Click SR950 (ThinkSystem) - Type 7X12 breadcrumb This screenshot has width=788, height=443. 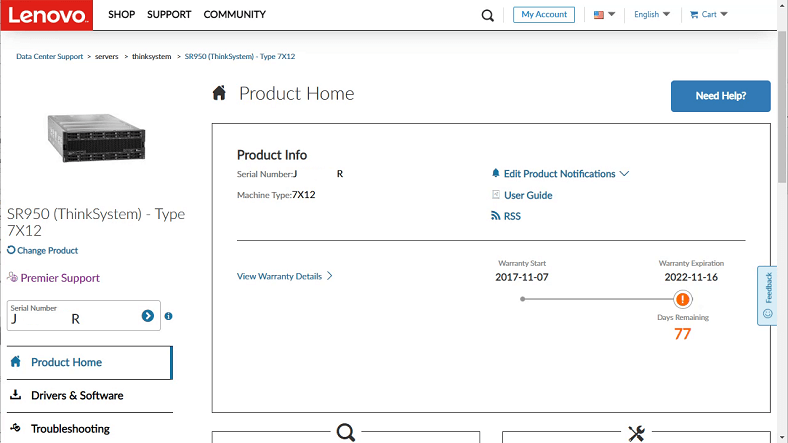pos(240,56)
